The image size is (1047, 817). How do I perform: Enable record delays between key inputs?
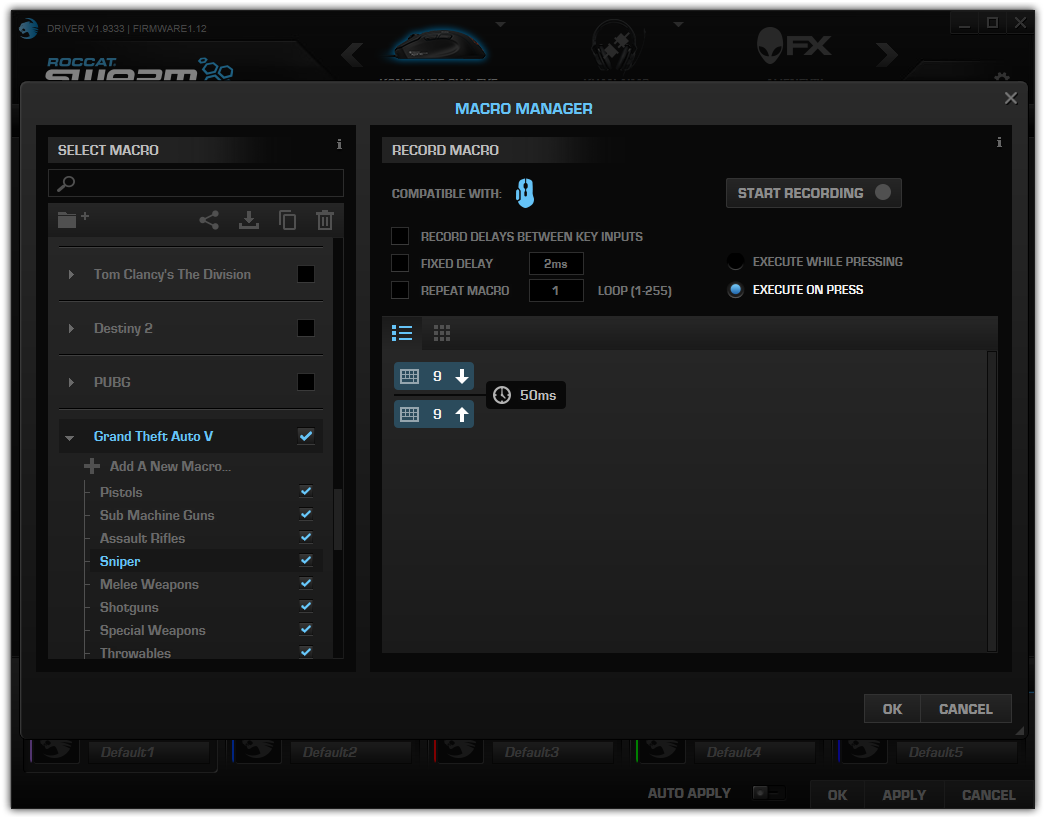tap(400, 236)
